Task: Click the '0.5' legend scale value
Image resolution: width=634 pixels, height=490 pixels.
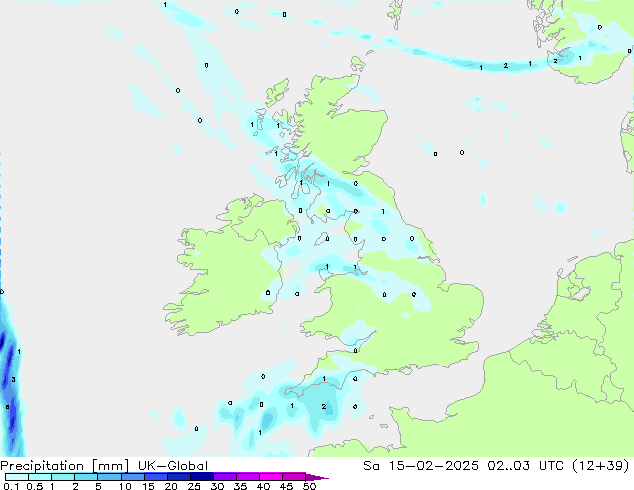Action: click(34, 486)
